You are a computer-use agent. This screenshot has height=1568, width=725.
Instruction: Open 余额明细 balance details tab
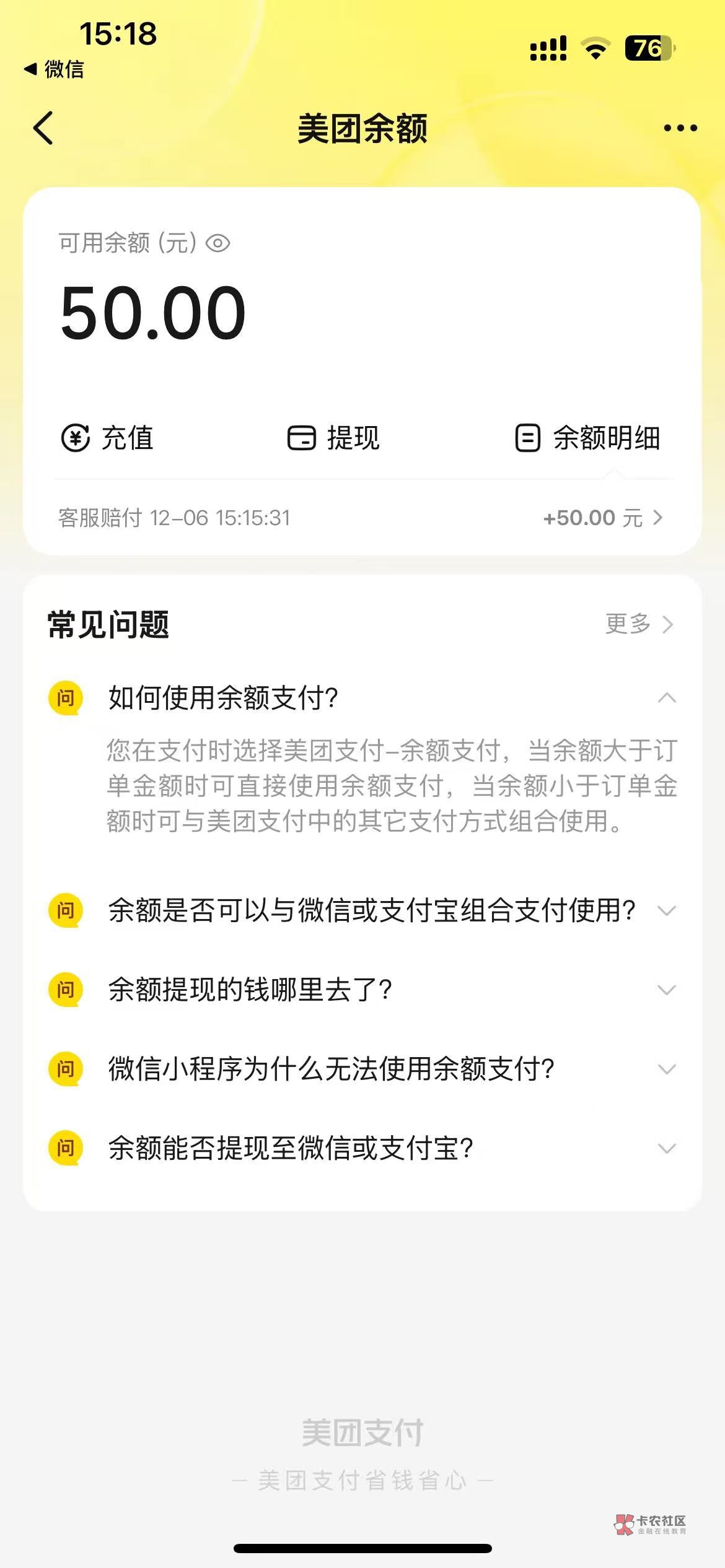pos(606,438)
